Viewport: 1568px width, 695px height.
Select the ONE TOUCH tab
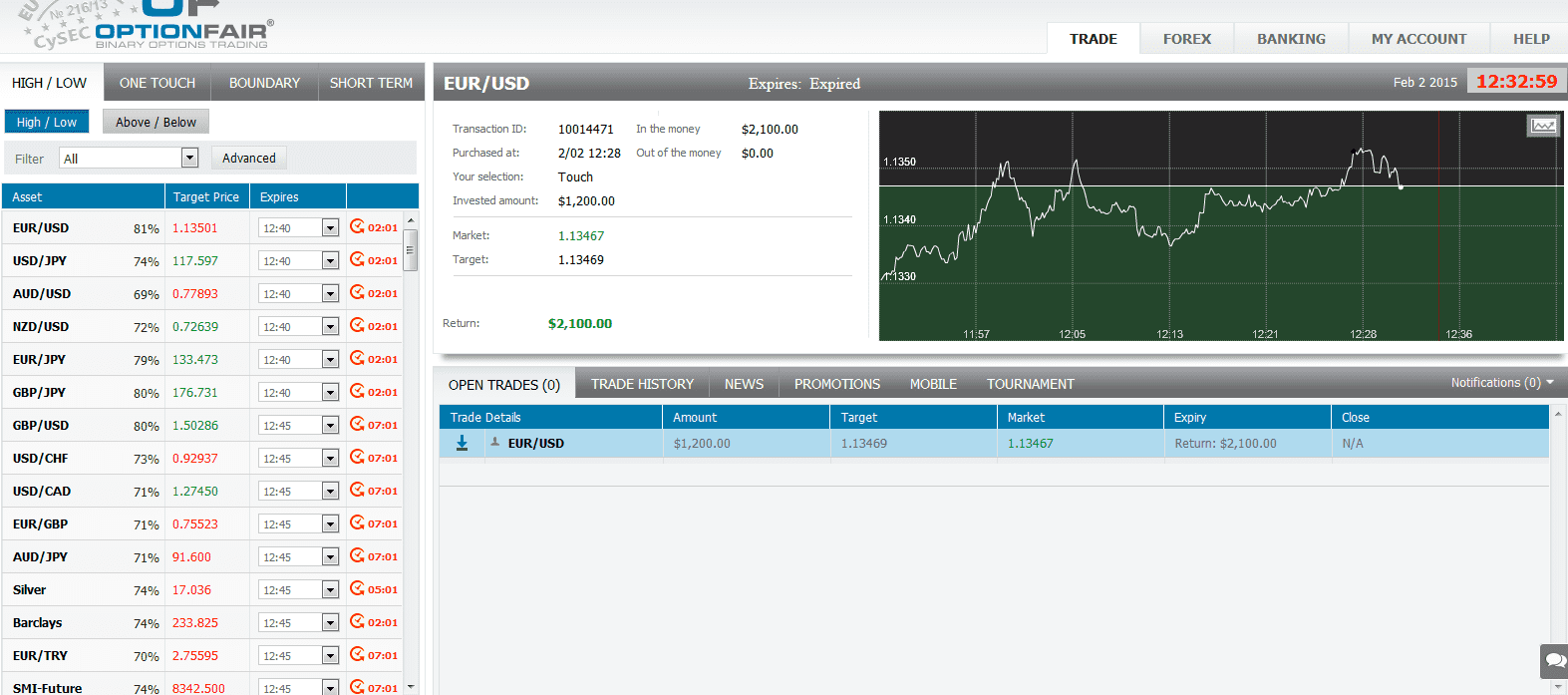click(x=157, y=83)
